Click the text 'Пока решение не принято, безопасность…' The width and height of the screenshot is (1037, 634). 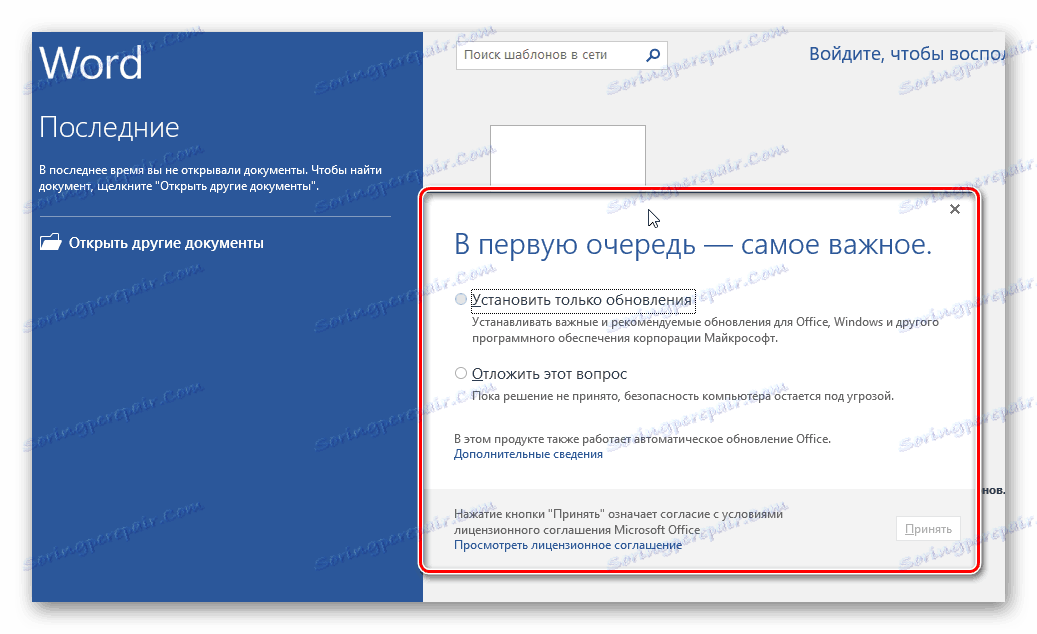(683, 396)
